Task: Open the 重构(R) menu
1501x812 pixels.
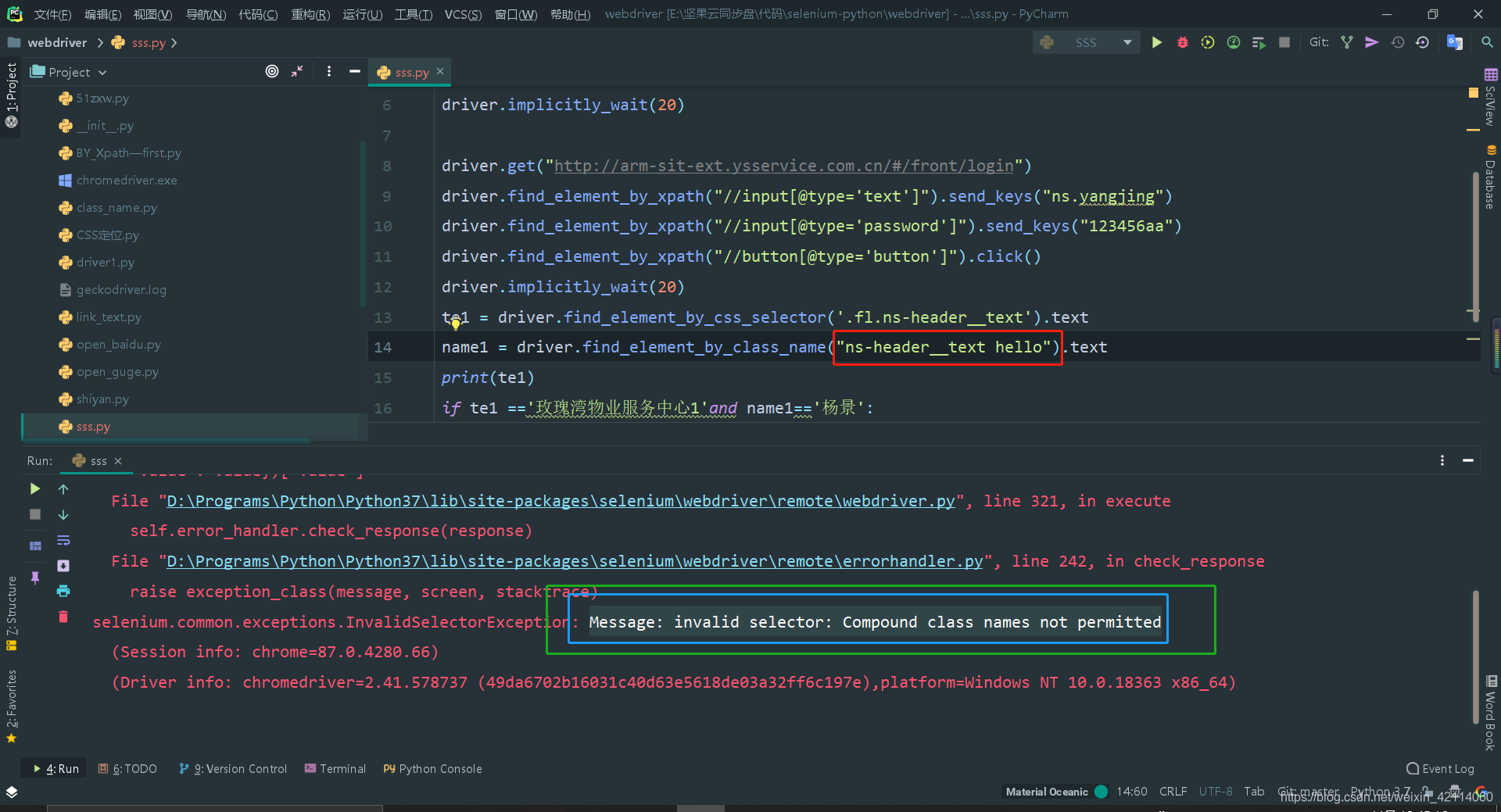Action: tap(310, 14)
